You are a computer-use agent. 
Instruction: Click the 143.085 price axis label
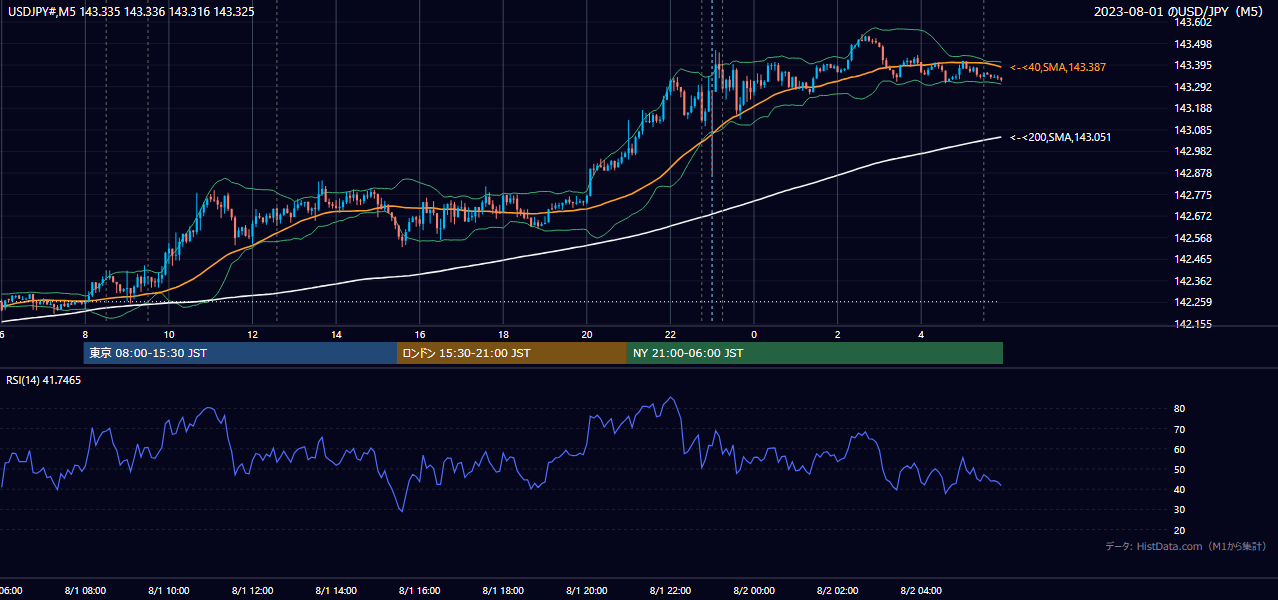pos(1194,130)
